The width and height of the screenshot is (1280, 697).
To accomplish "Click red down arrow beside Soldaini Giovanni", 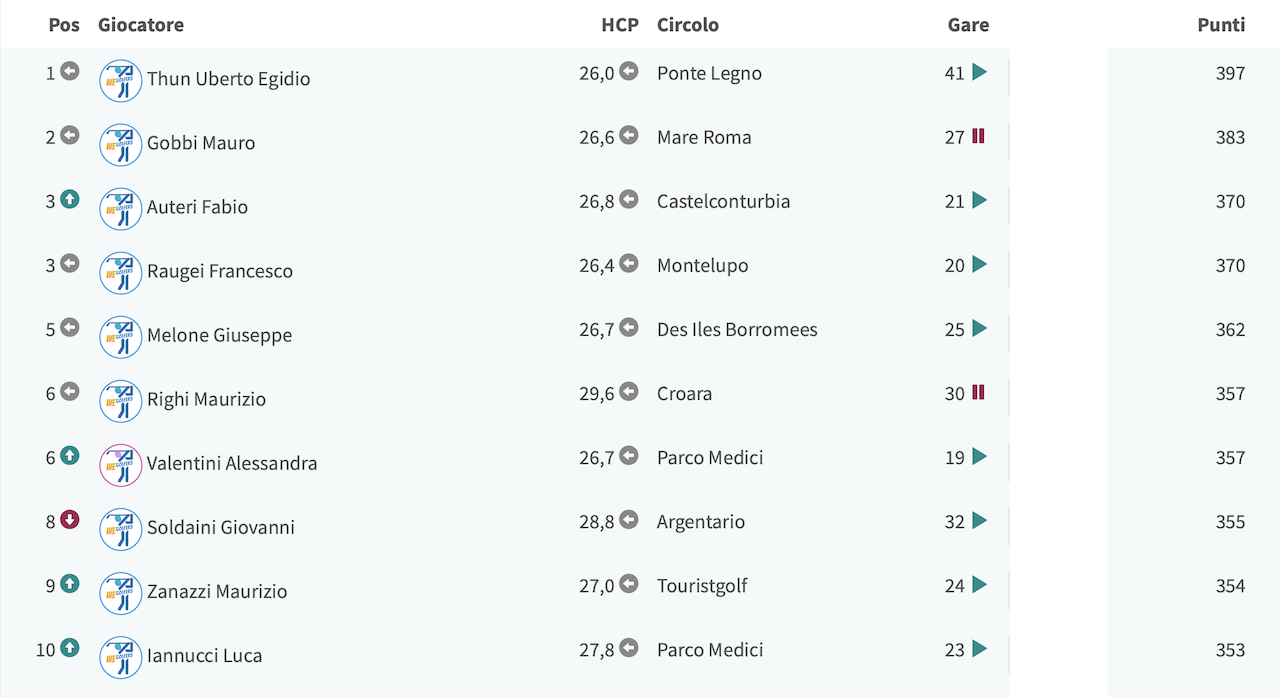I will tap(69, 519).
